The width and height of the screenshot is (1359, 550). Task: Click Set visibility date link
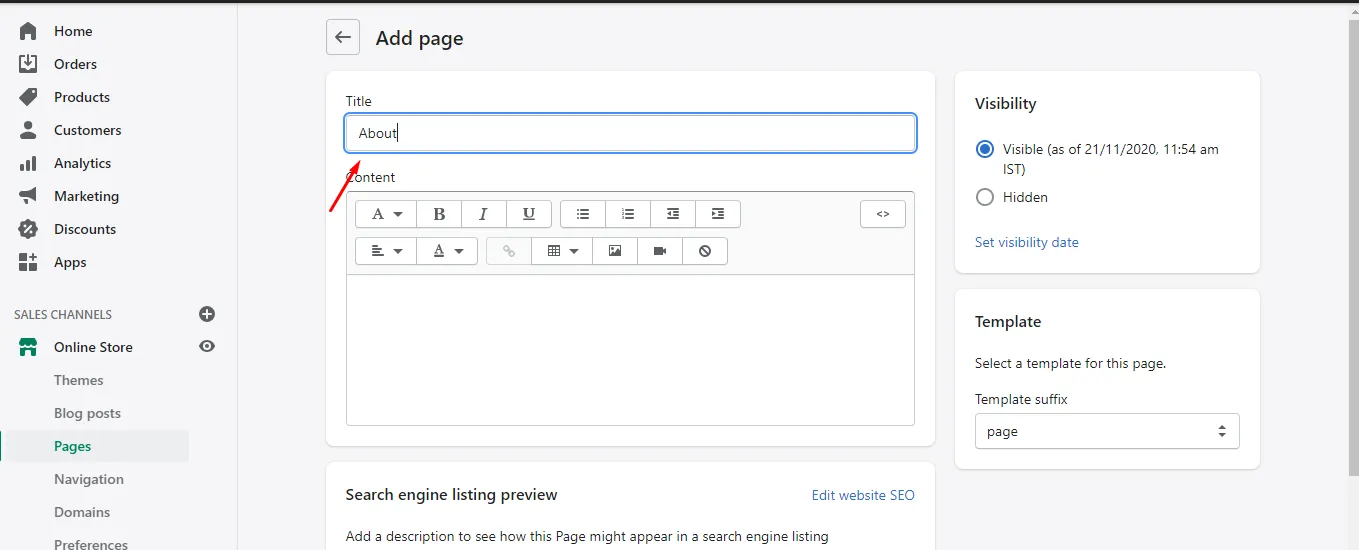1027,242
